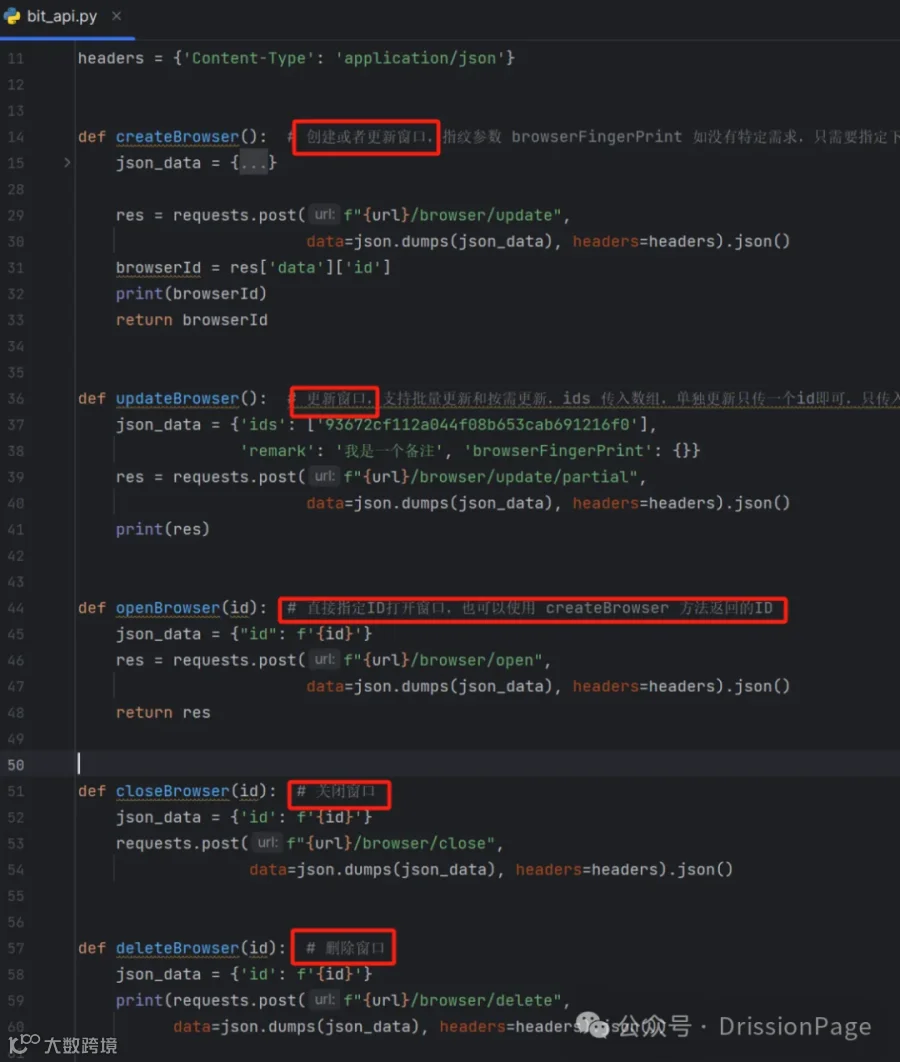Close the bit_api.py tab
This screenshot has width=900, height=1062.
[x=116, y=16]
